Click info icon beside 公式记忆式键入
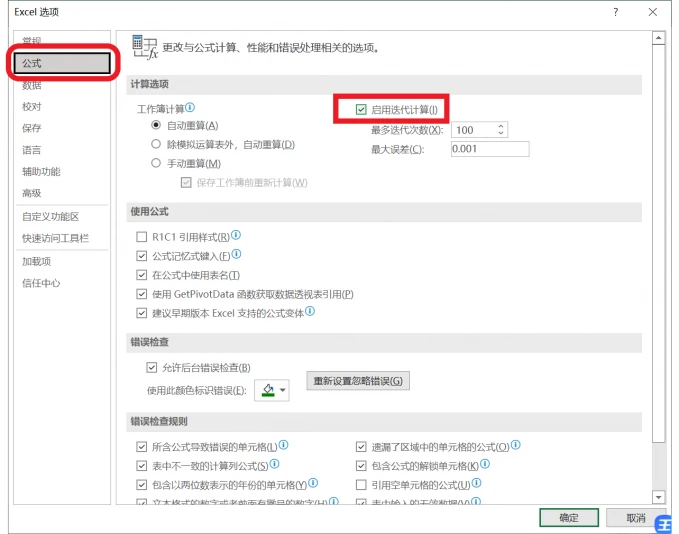 [236, 254]
